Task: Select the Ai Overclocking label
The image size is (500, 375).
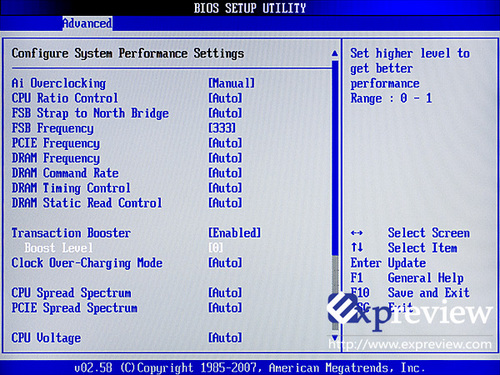Action: click(59, 83)
